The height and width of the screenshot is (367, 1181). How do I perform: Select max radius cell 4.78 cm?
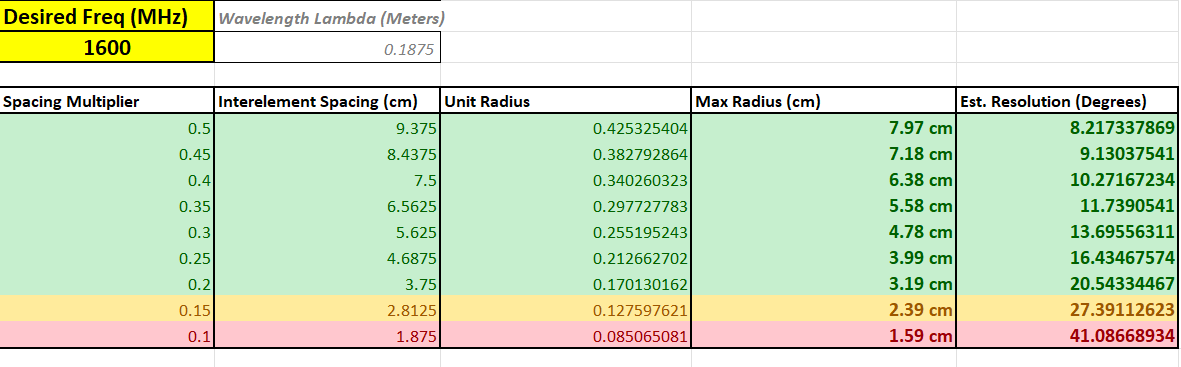click(824, 232)
